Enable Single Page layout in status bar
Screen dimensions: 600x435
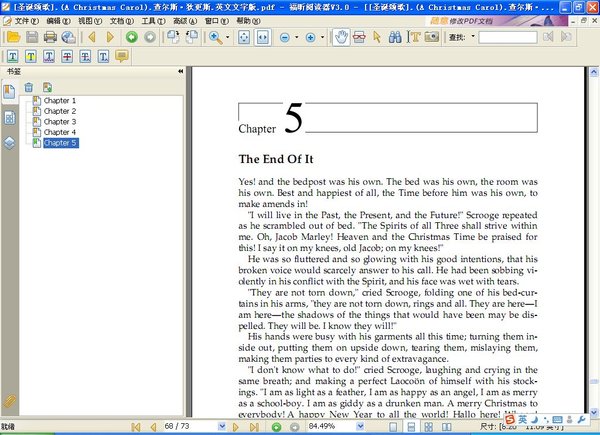(x=393, y=427)
